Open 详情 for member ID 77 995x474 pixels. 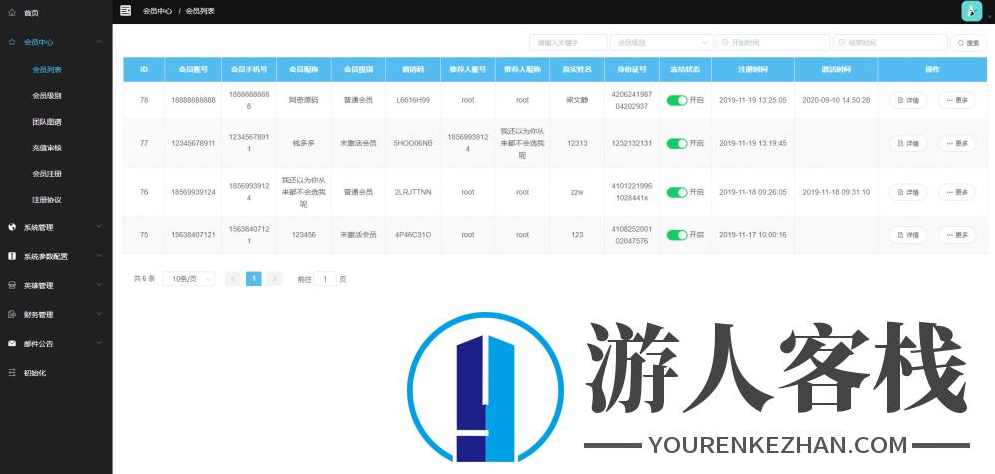coord(907,143)
